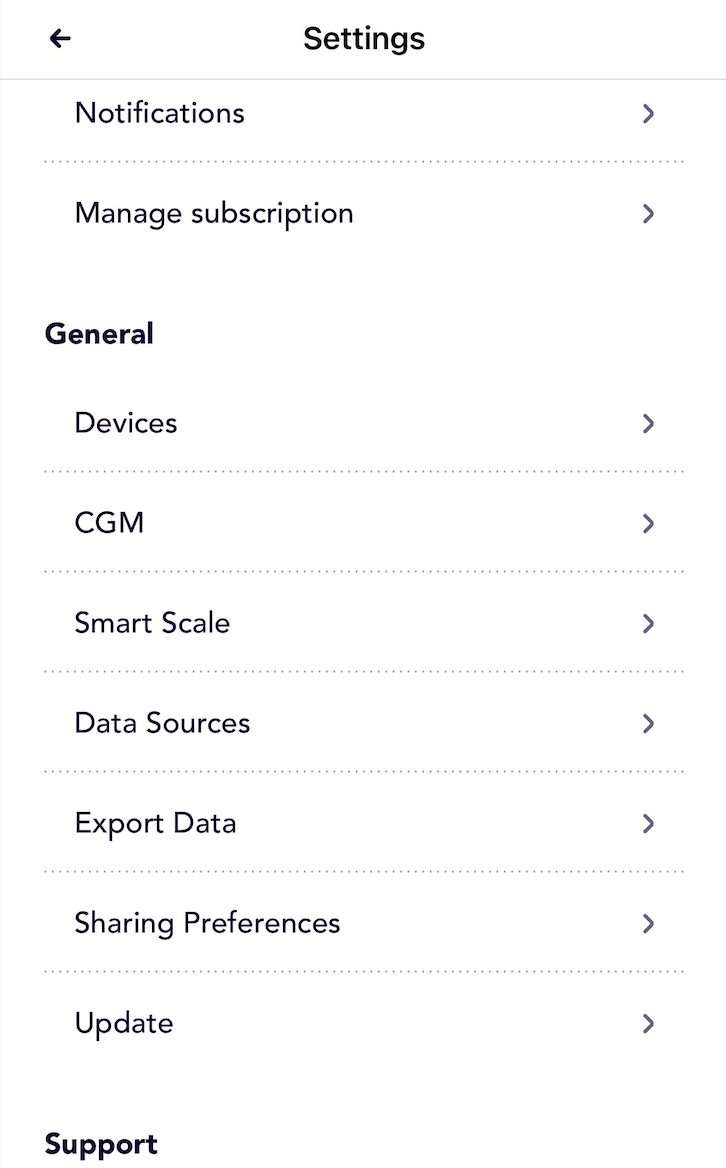Viewport: 726px width, 1168px height.
Task: Tap the Smart Scale row arrow
Action: tap(648, 623)
